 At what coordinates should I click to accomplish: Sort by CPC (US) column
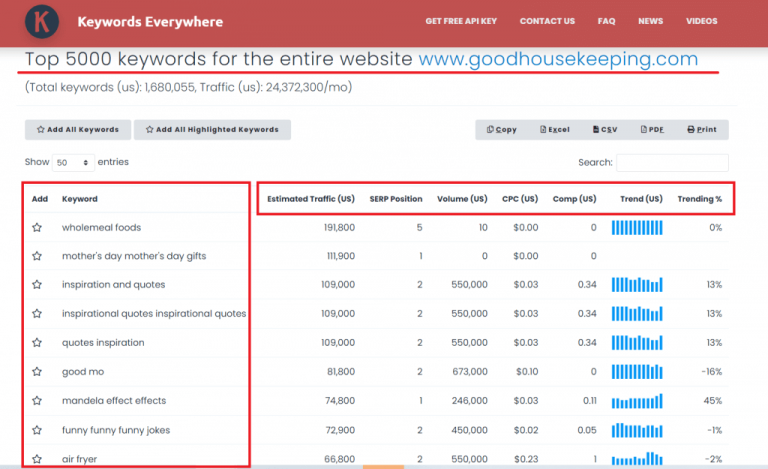pyautogui.click(x=520, y=199)
